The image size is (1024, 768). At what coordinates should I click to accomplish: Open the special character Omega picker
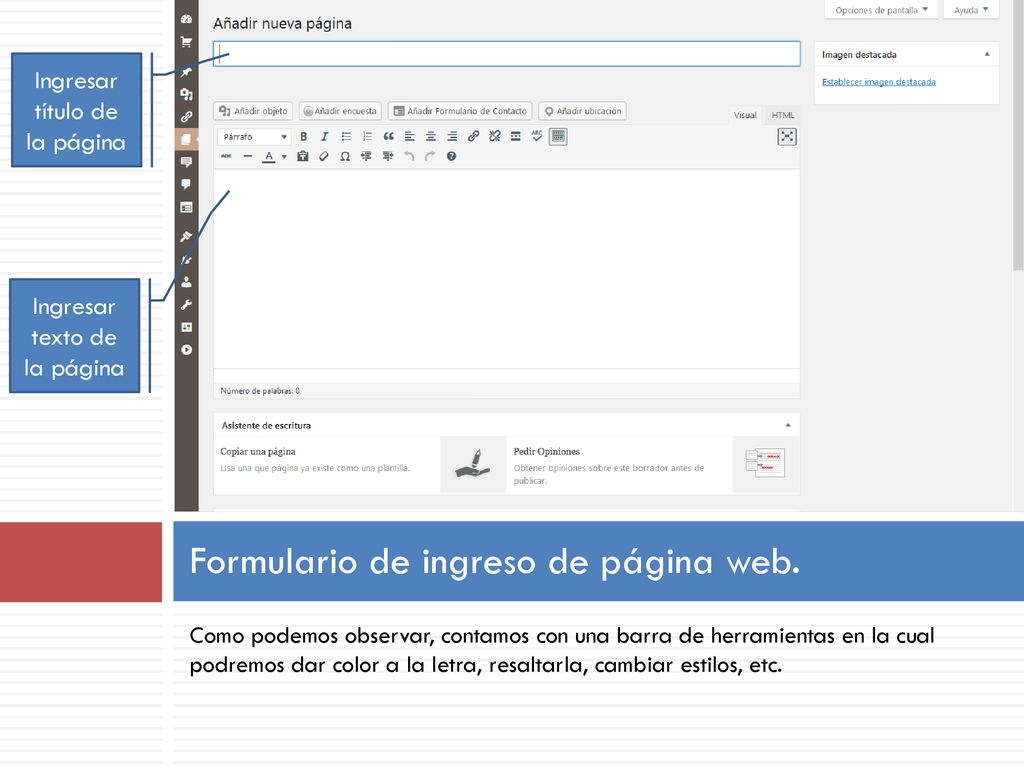(345, 156)
